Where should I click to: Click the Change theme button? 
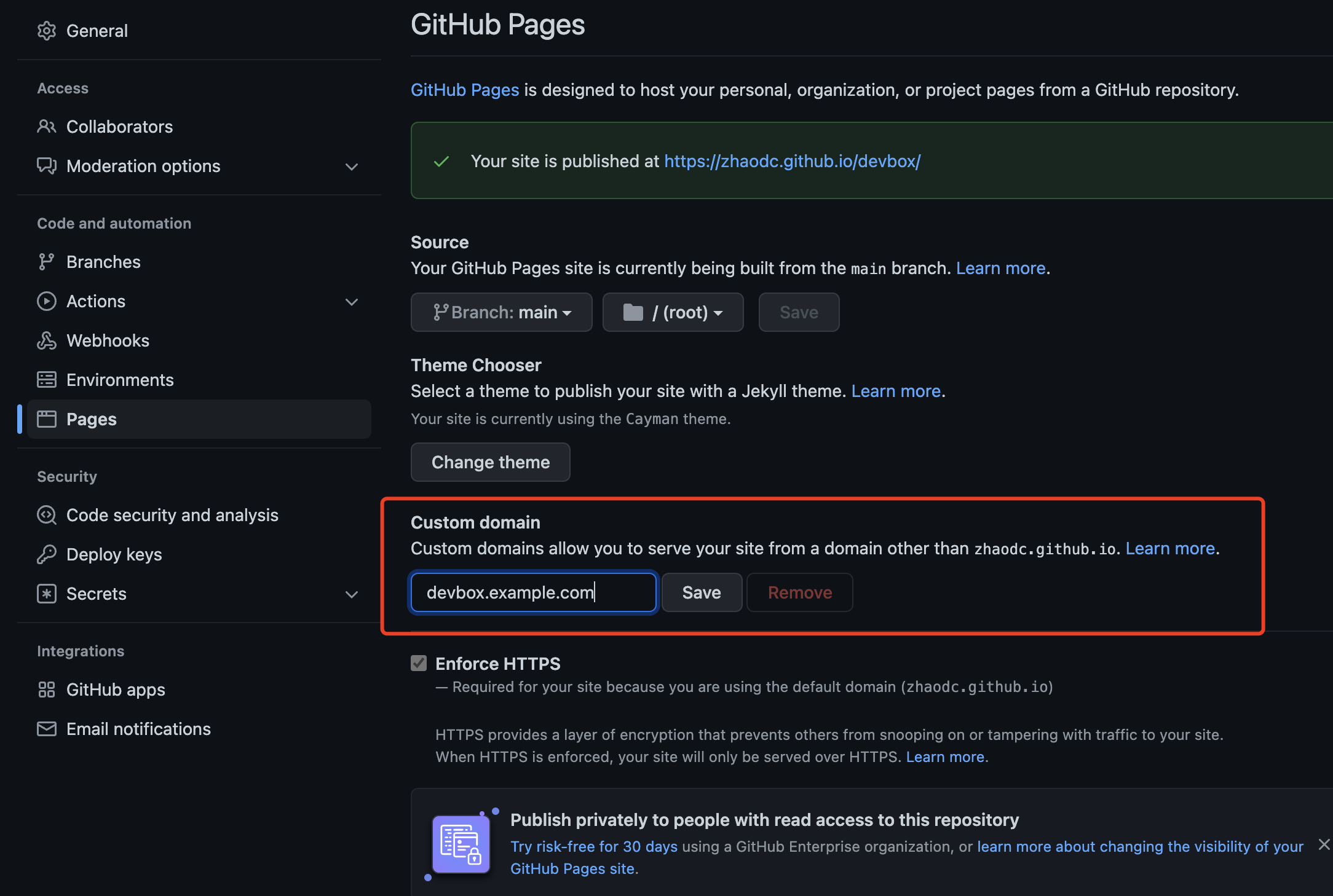click(x=491, y=462)
